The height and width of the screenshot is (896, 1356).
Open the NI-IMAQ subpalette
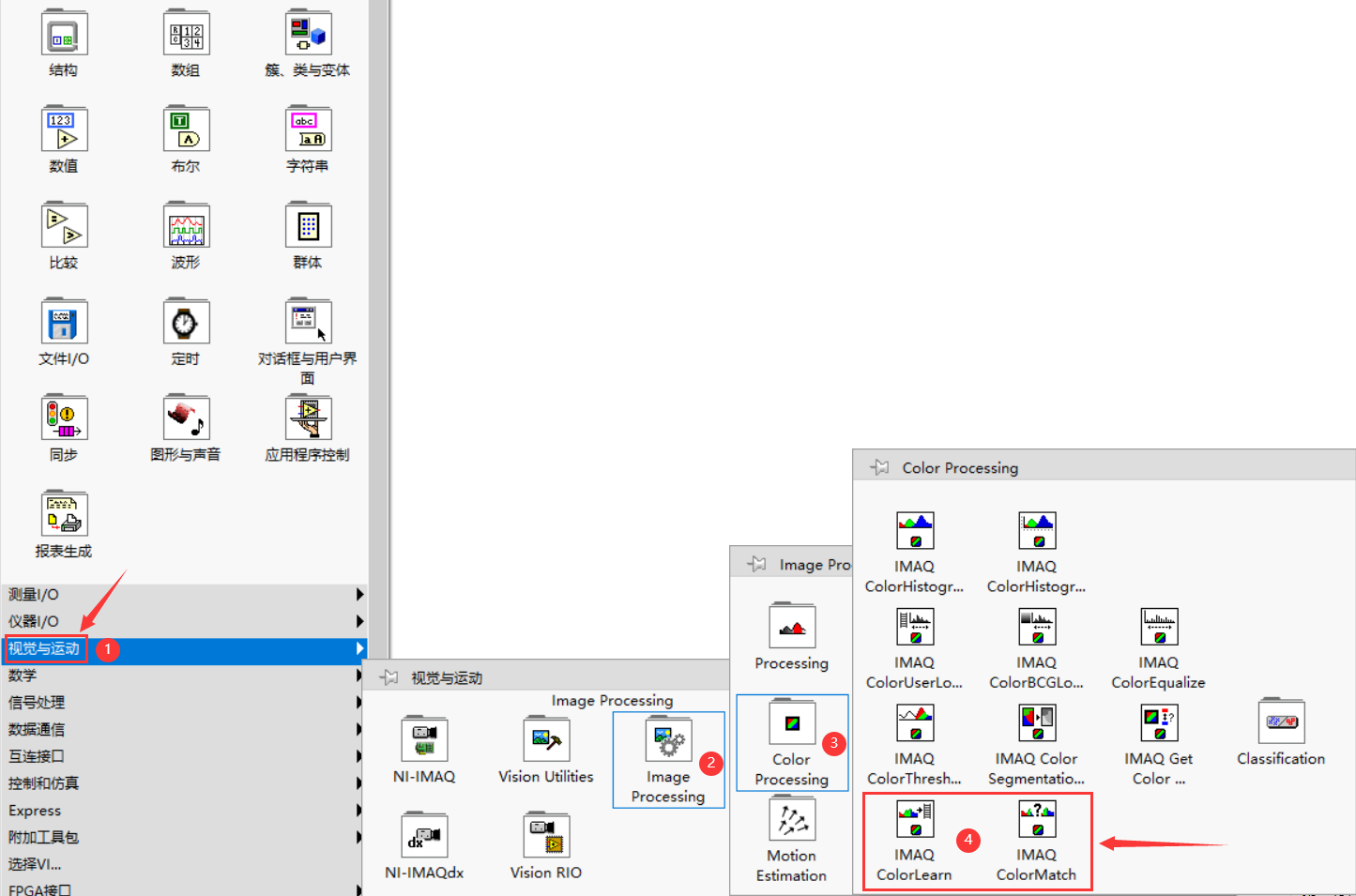coord(424,739)
